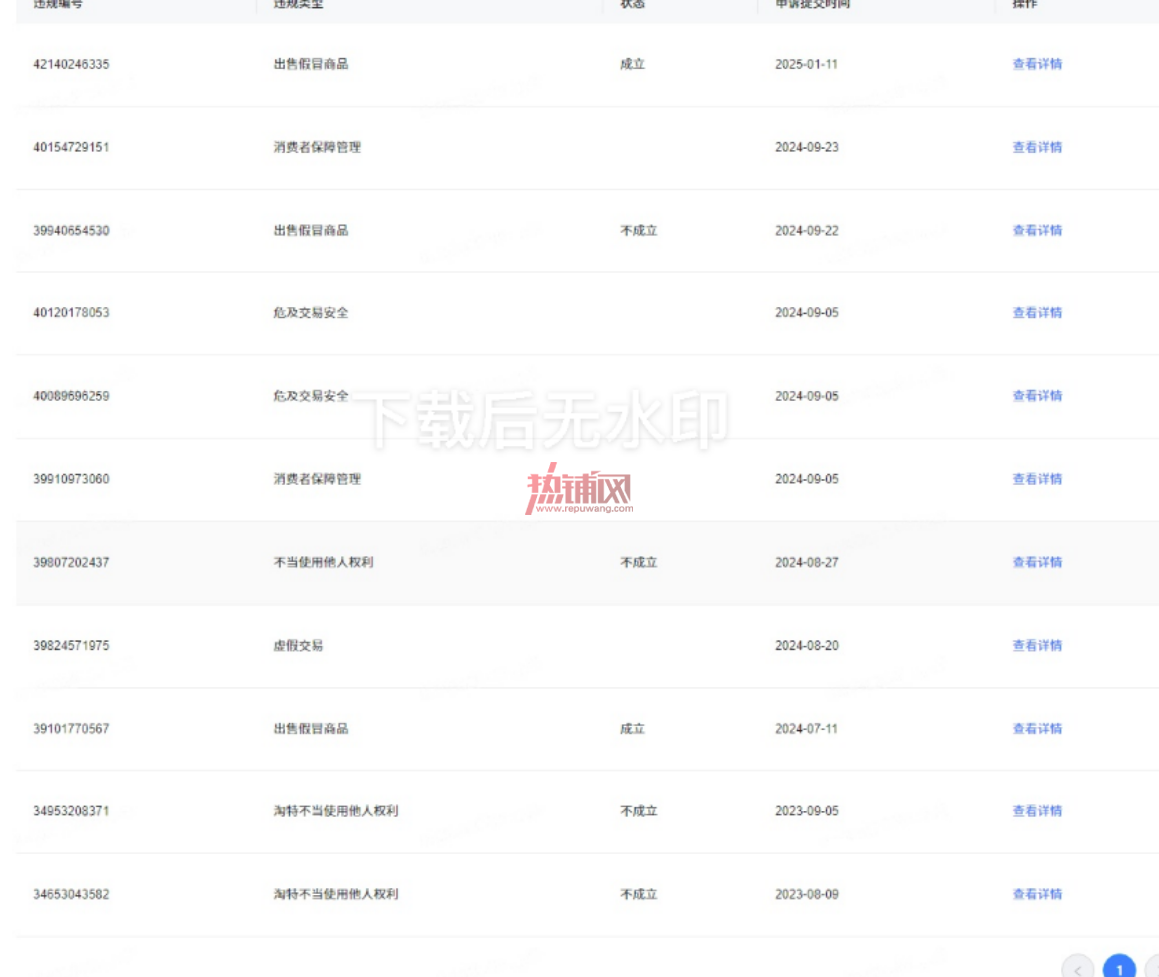Viewport: 1159px width, 977px height.
Task: Click 虚假交易 violation type cell
Action: point(298,646)
